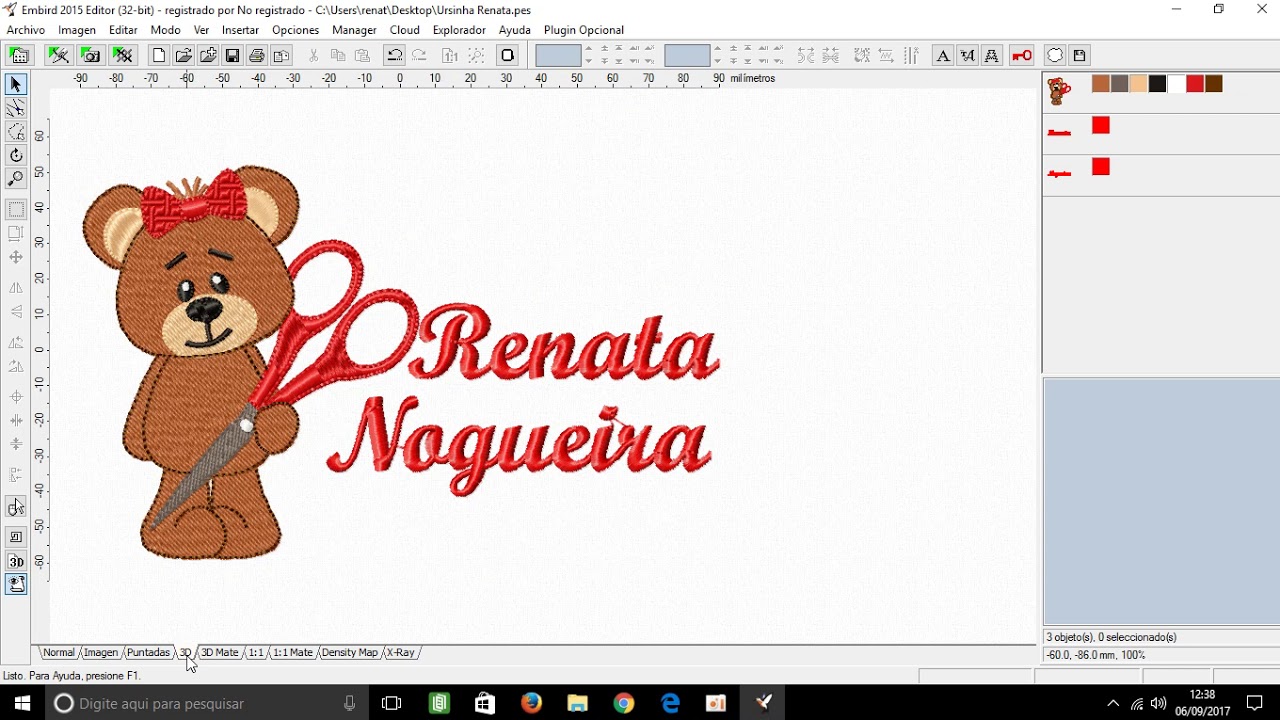Click the green needle toolbar icon

click(x=59, y=56)
